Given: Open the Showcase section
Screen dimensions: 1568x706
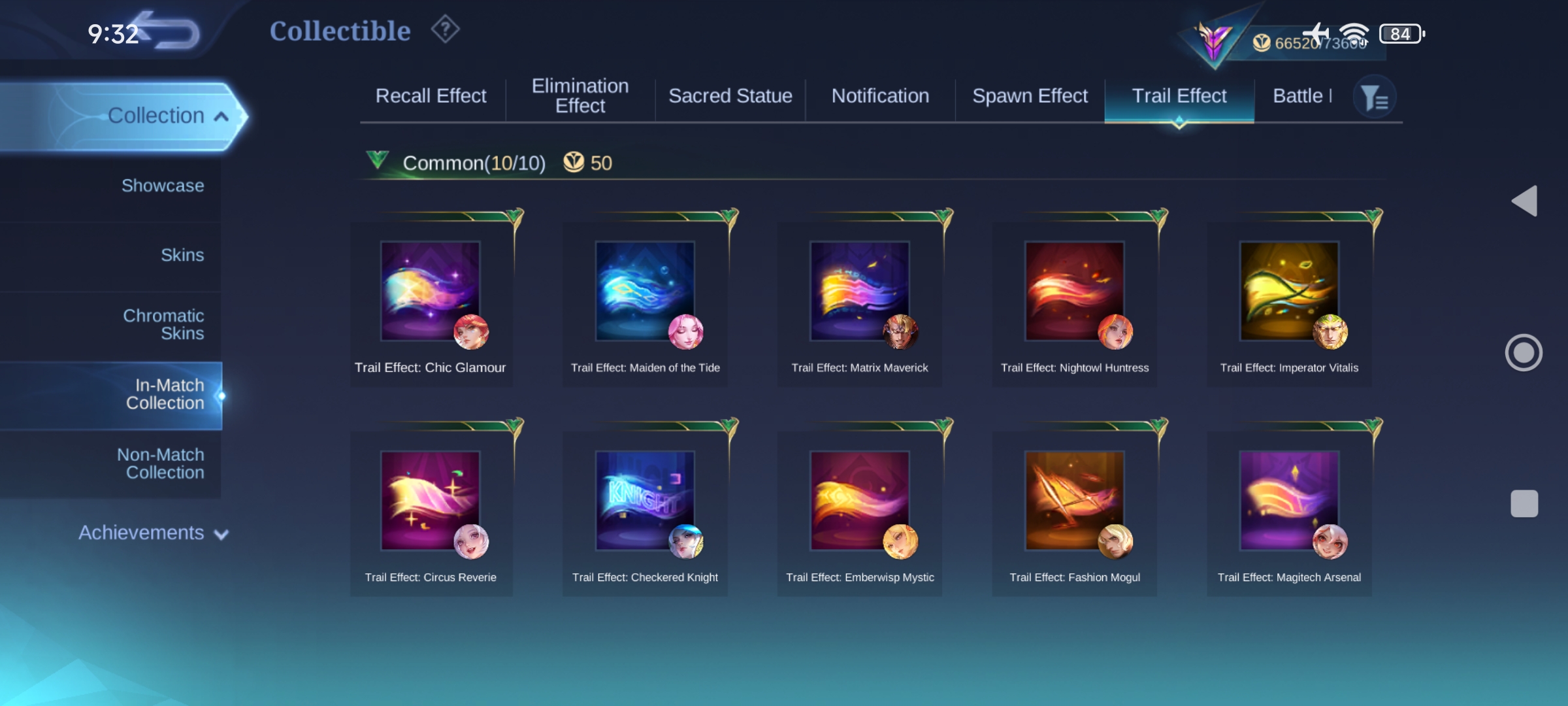Looking at the screenshot, I should (x=163, y=186).
